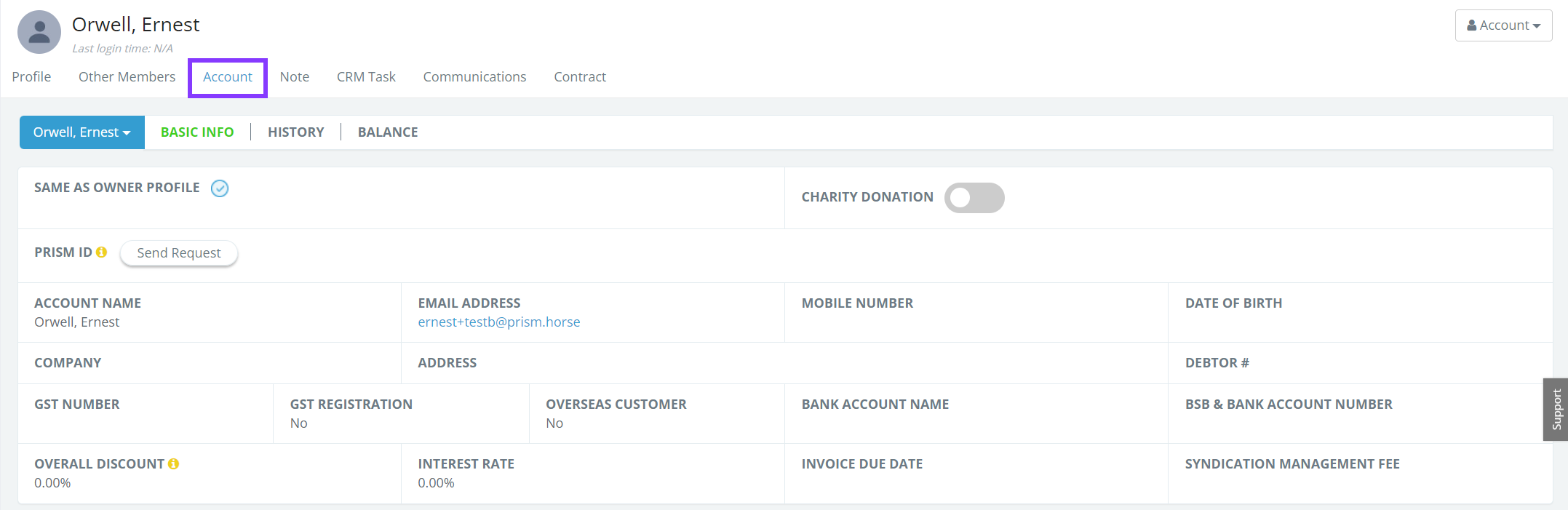1568x510 pixels.
Task: Enable the Charity Donation switch
Action: pos(974,198)
